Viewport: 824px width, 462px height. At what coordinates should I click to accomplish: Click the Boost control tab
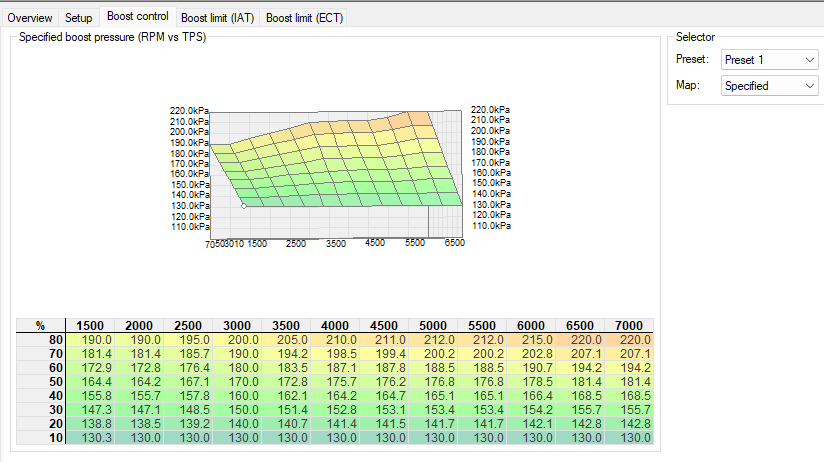(137, 17)
